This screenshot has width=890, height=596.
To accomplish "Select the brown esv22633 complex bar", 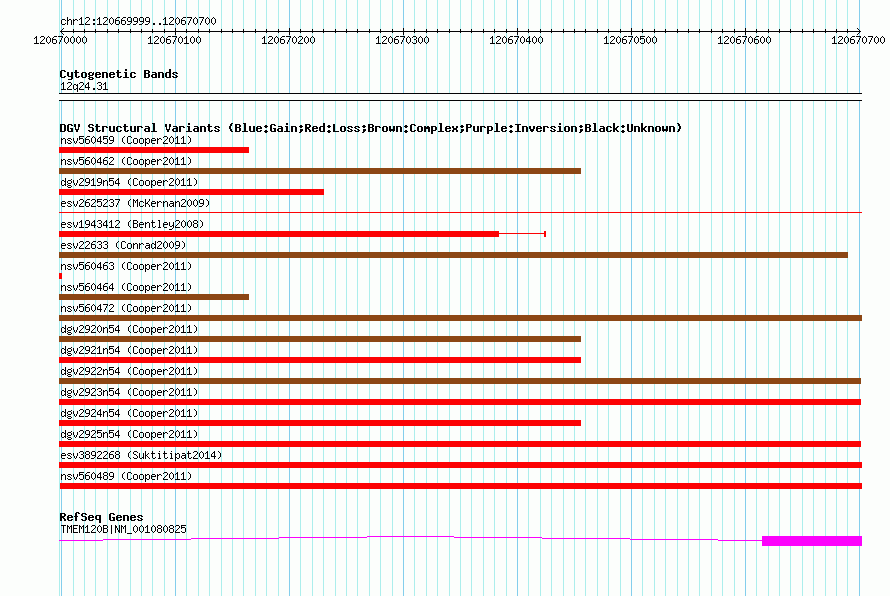I will pyautogui.click(x=454, y=255).
